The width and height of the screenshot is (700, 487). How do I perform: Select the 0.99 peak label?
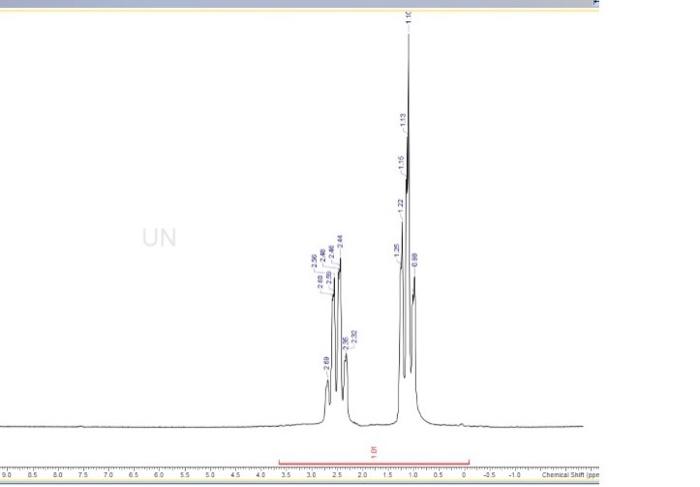pyautogui.click(x=414, y=260)
